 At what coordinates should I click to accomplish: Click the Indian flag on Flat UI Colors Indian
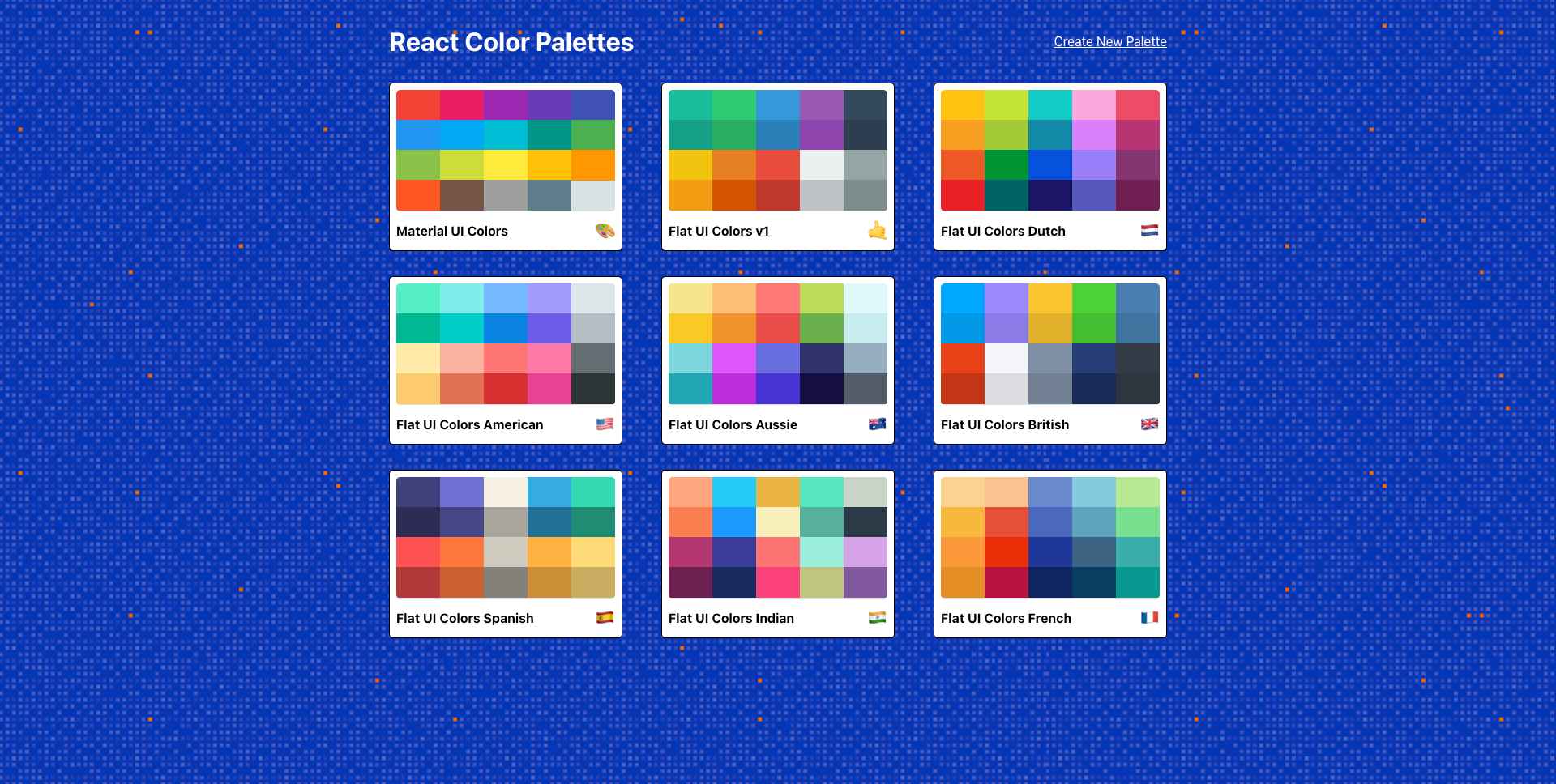point(877,618)
